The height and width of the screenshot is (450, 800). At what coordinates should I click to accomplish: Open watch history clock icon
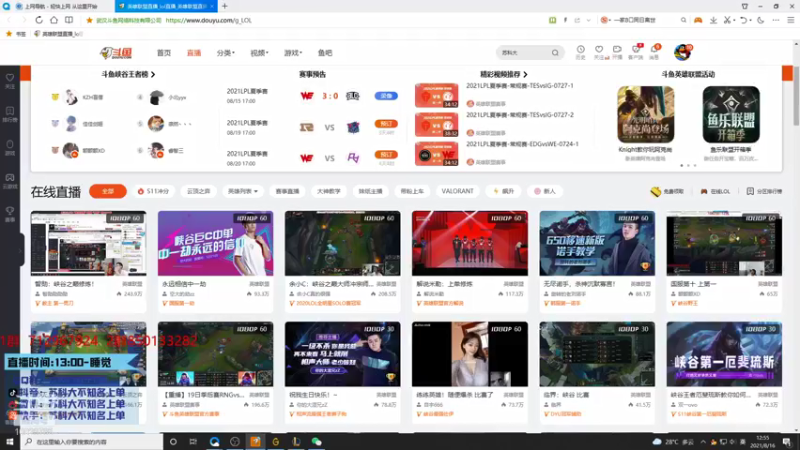click(x=581, y=51)
